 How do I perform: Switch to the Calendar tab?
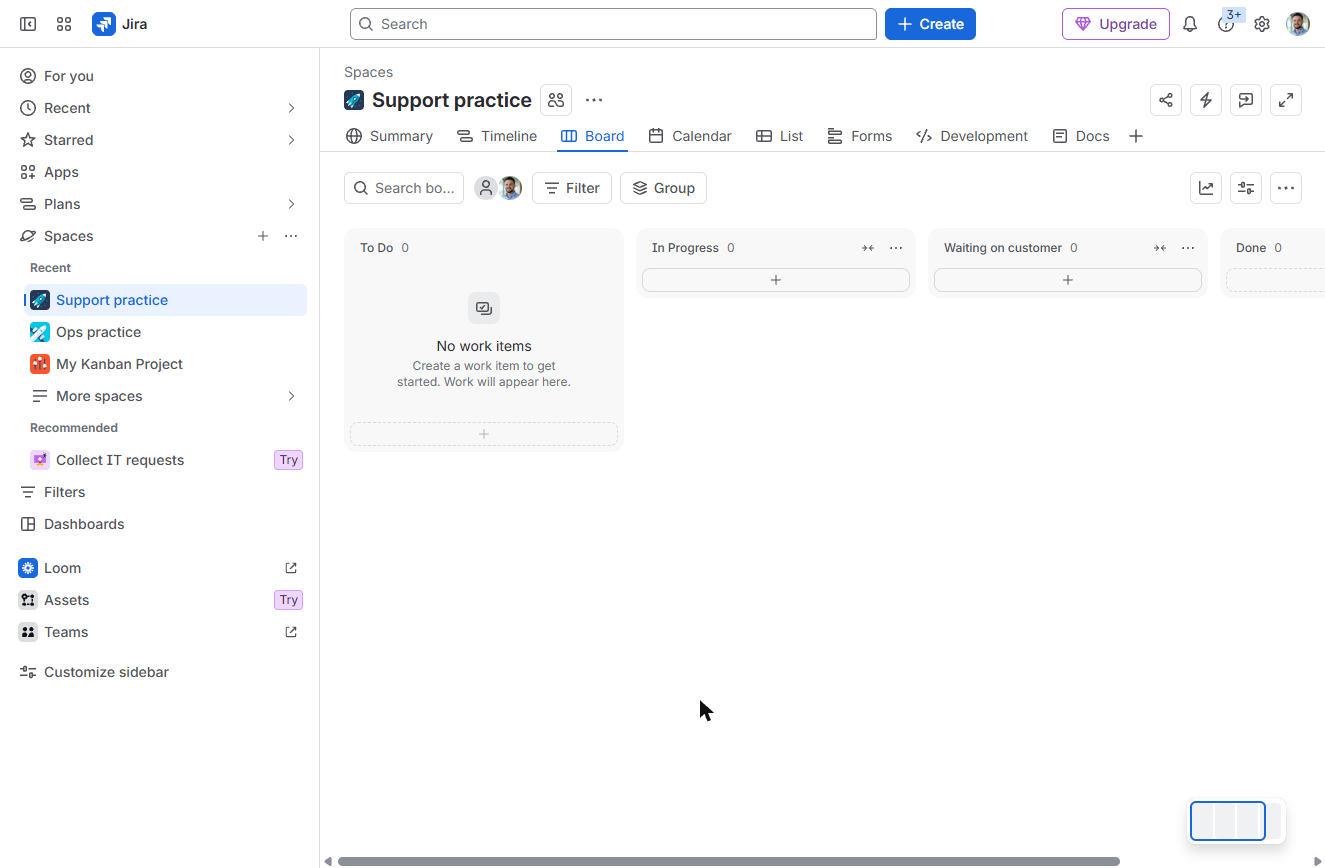click(690, 136)
